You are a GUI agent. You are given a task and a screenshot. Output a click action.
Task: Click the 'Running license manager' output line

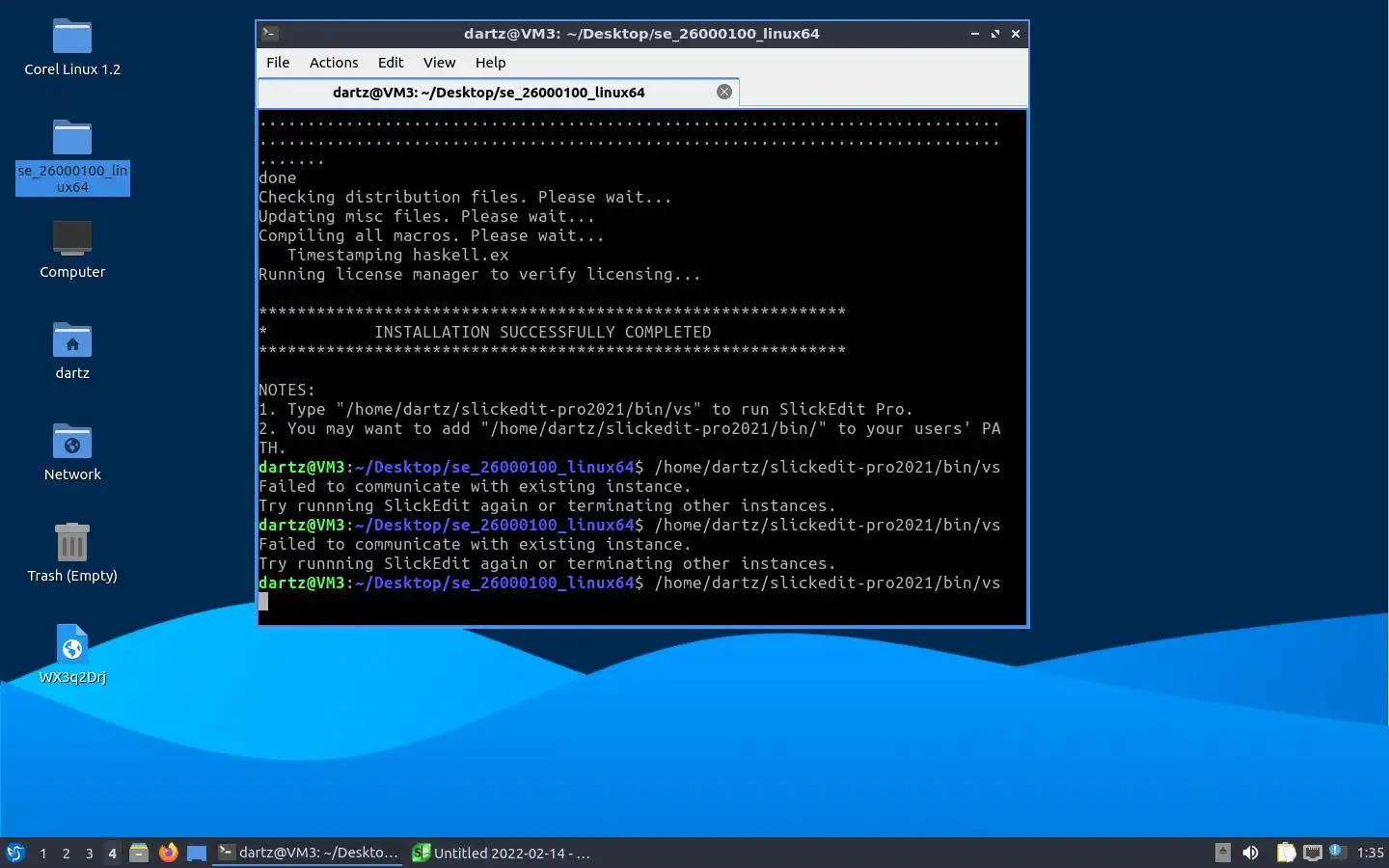point(479,274)
